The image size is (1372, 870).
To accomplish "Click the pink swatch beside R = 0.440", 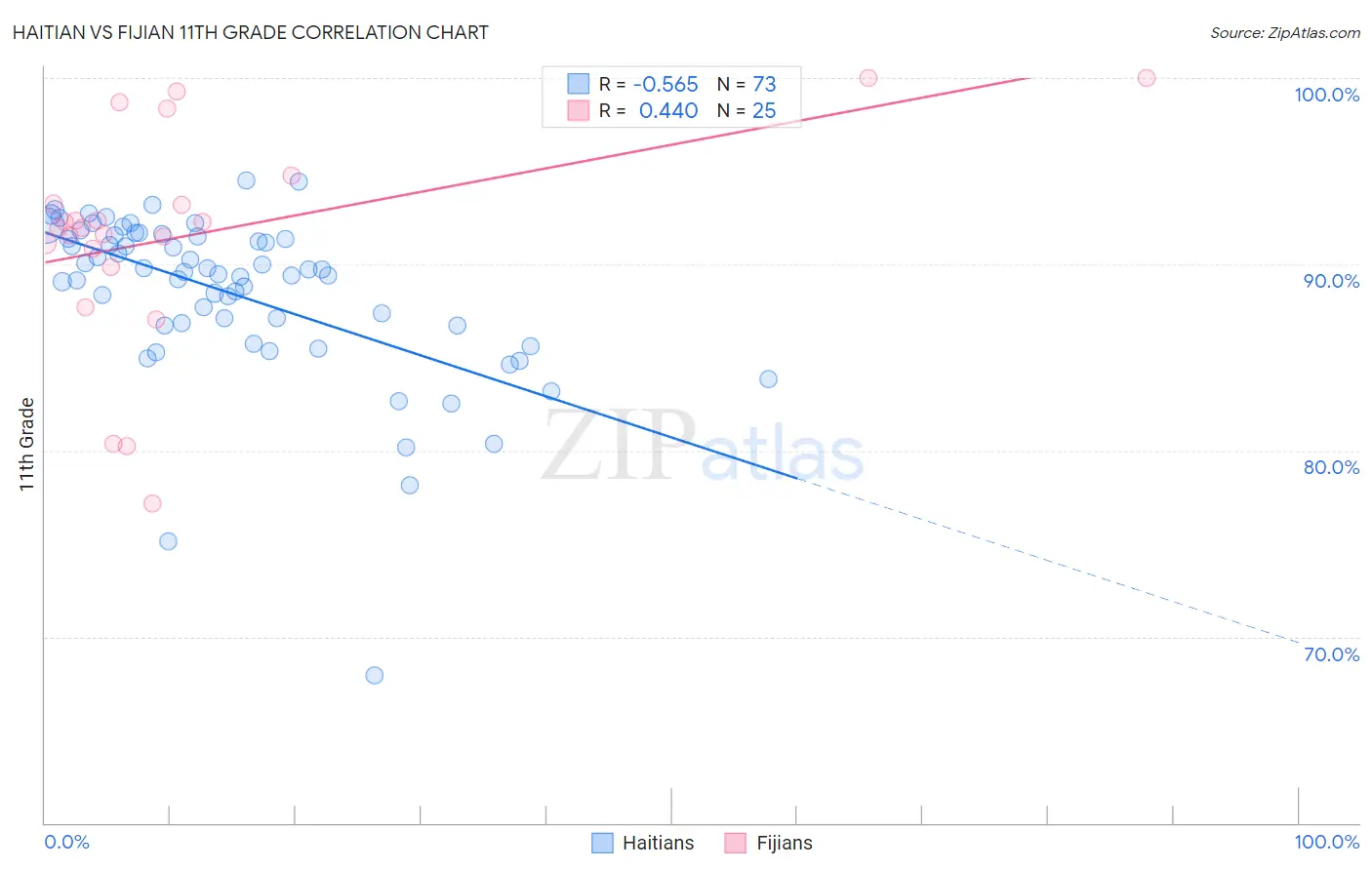I will tap(579, 110).
